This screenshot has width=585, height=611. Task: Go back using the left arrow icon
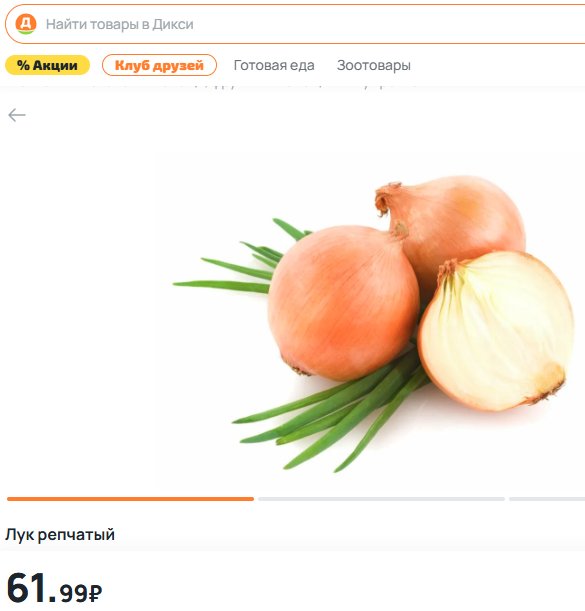click(x=17, y=115)
